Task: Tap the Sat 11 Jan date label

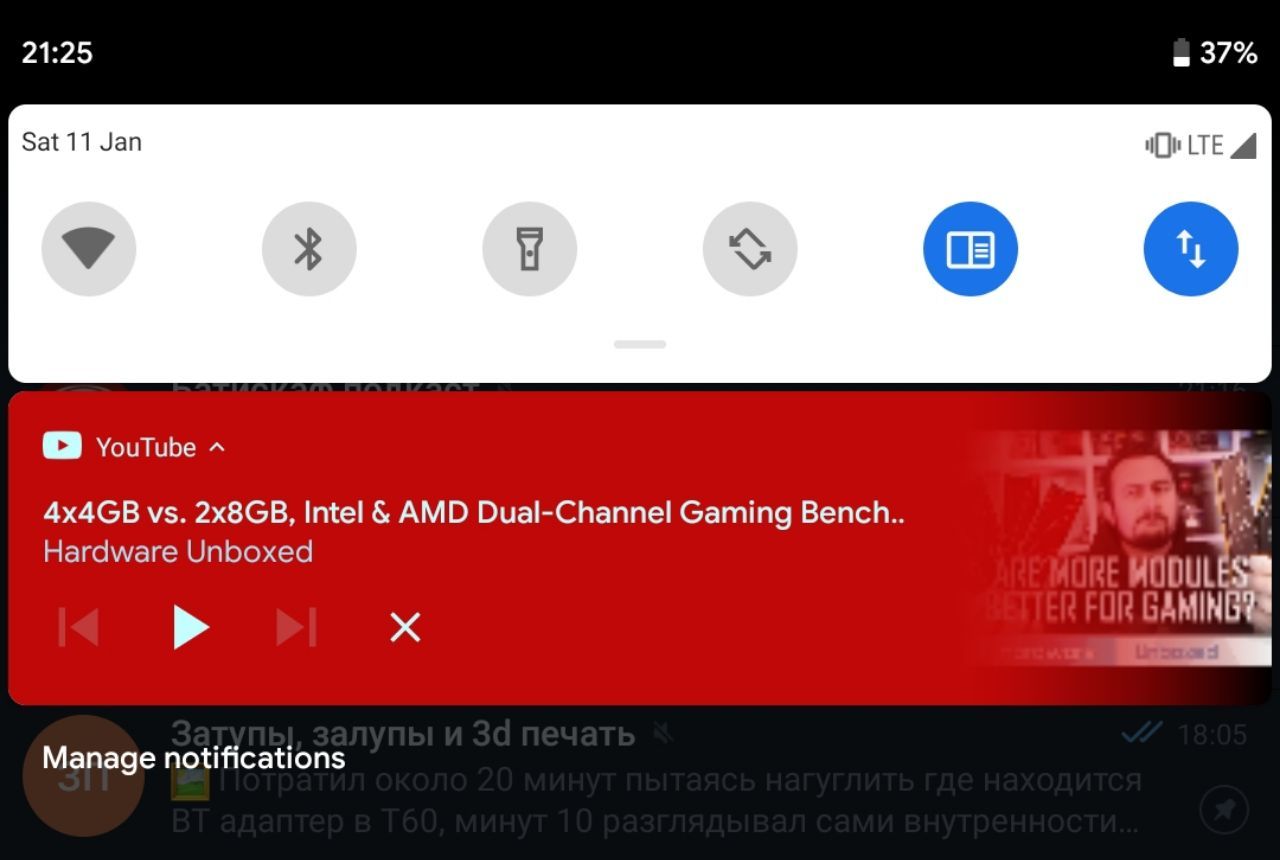Action: [82, 142]
